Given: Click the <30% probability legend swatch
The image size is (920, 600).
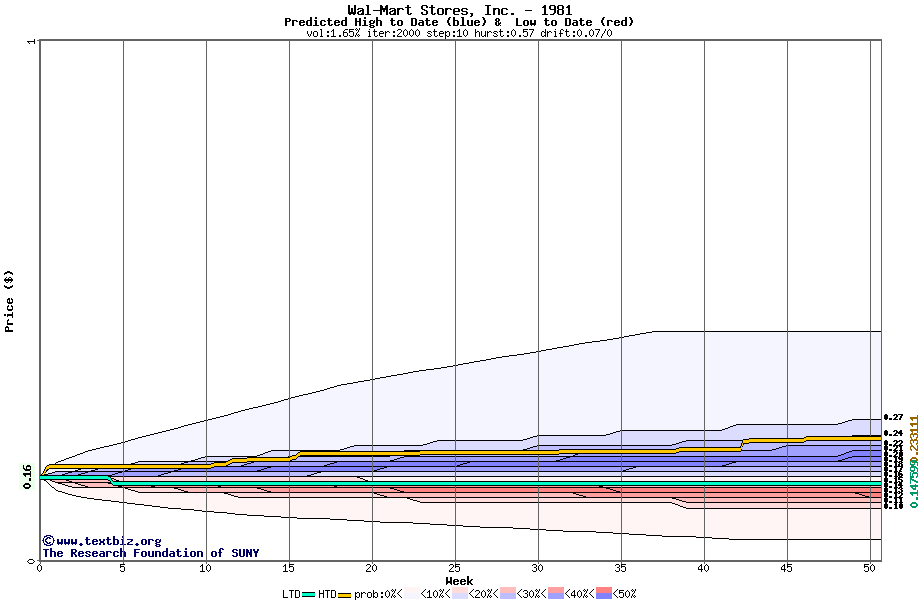Looking at the screenshot, I should click(x=508, y=594).
